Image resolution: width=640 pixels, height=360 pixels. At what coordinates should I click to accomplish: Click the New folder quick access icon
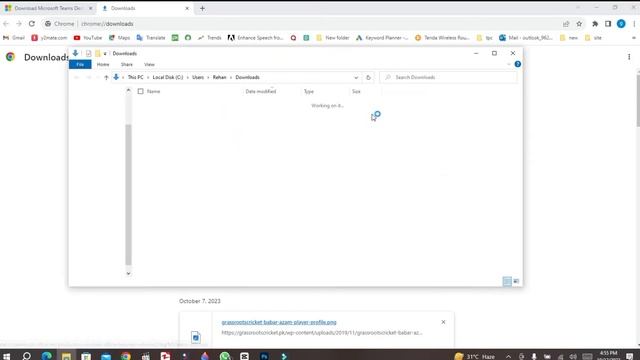point(98,53)
